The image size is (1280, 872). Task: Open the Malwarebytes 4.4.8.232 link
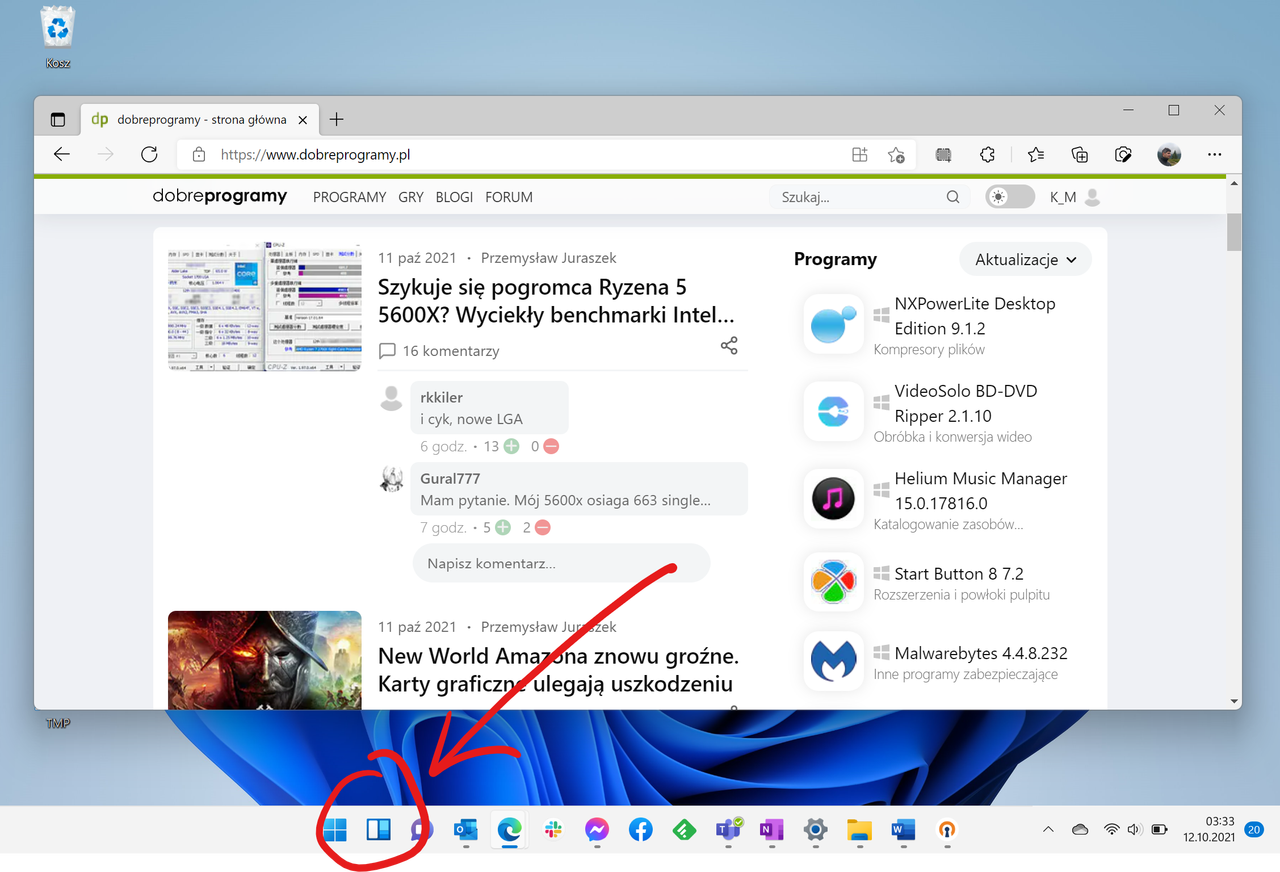point(981,653)
